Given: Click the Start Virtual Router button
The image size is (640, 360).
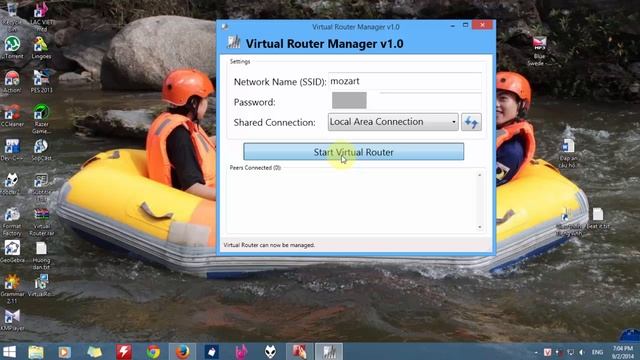Looking at the screenshot, I should tap(353, 152).
